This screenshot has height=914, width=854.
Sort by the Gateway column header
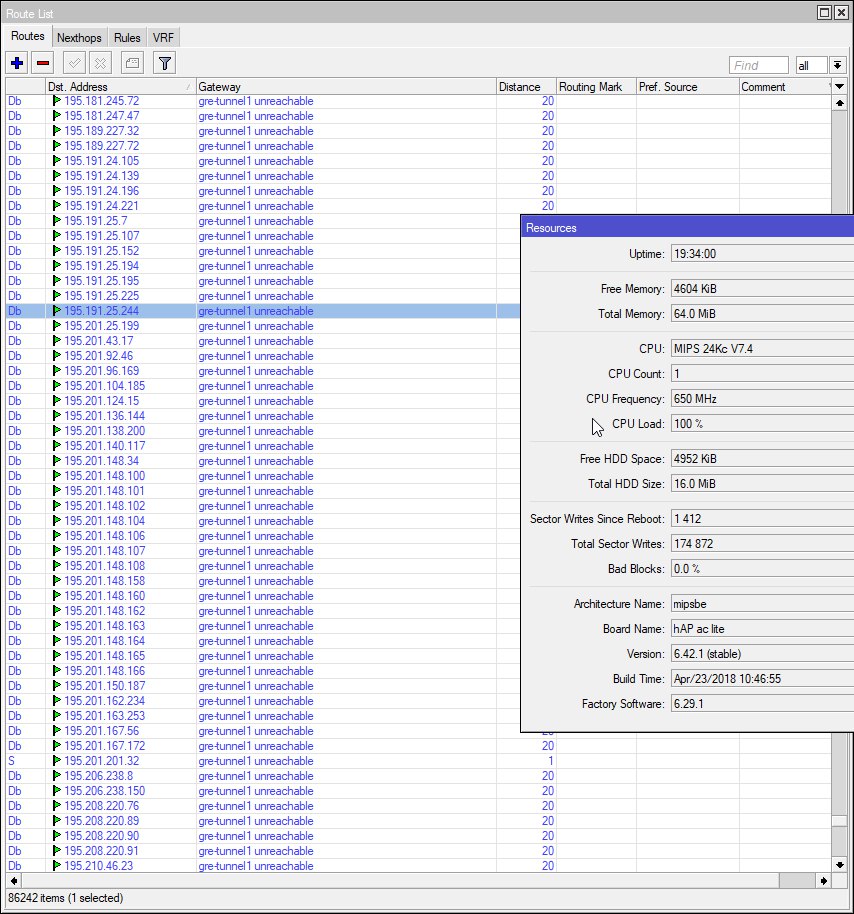[x=346, y=87]
